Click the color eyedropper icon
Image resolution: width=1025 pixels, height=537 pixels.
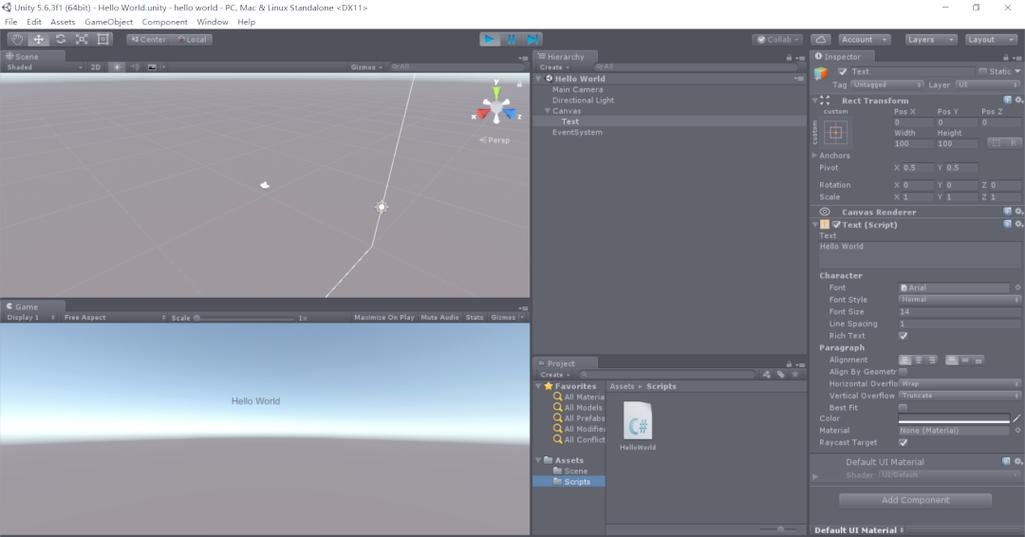(x=1017, y=419)
